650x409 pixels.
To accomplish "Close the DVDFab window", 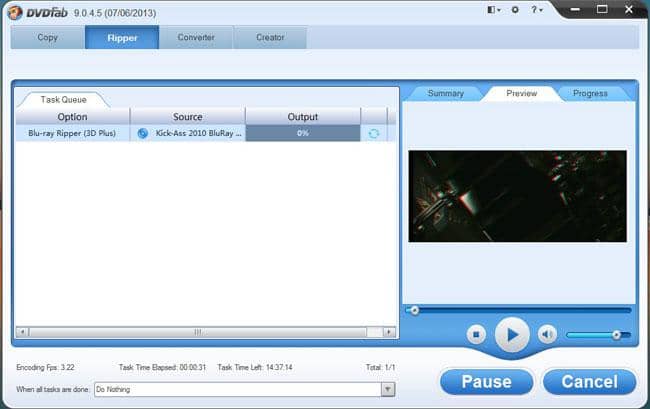I will coord(629,9).
